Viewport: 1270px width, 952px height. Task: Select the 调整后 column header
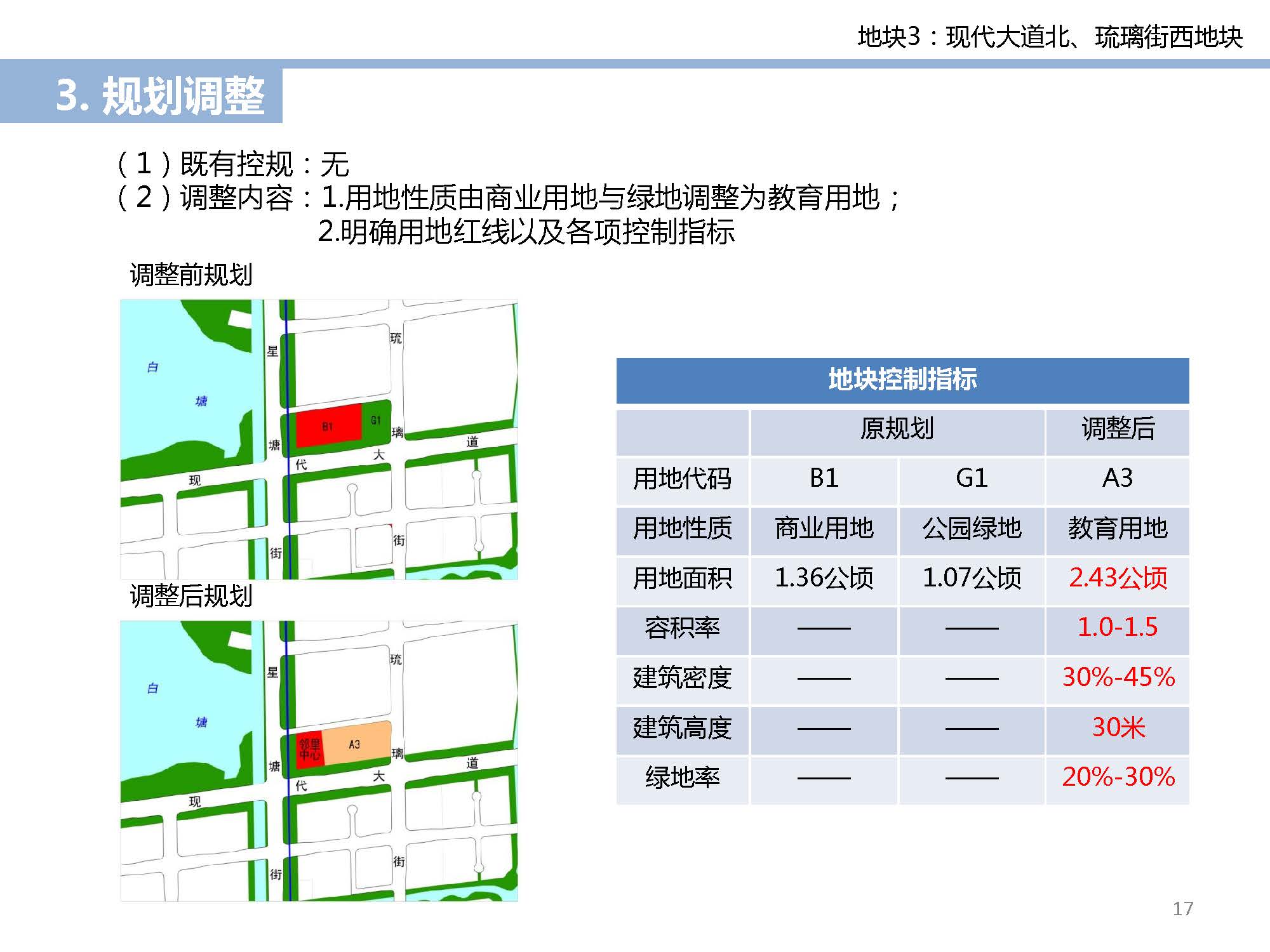1118,429
